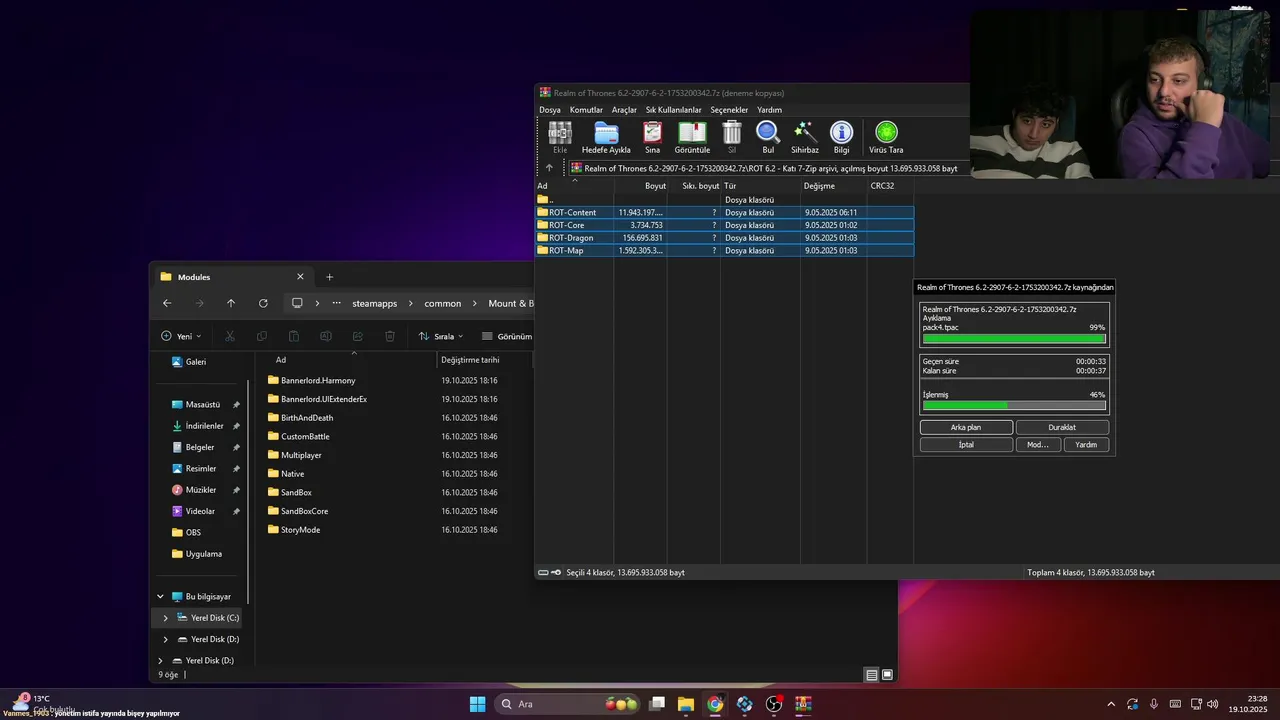The width and height of the screenshot is (1280, 720).
Task: Expand the Yeni (New) dropdown in Explorer
Action: point(181,336)
